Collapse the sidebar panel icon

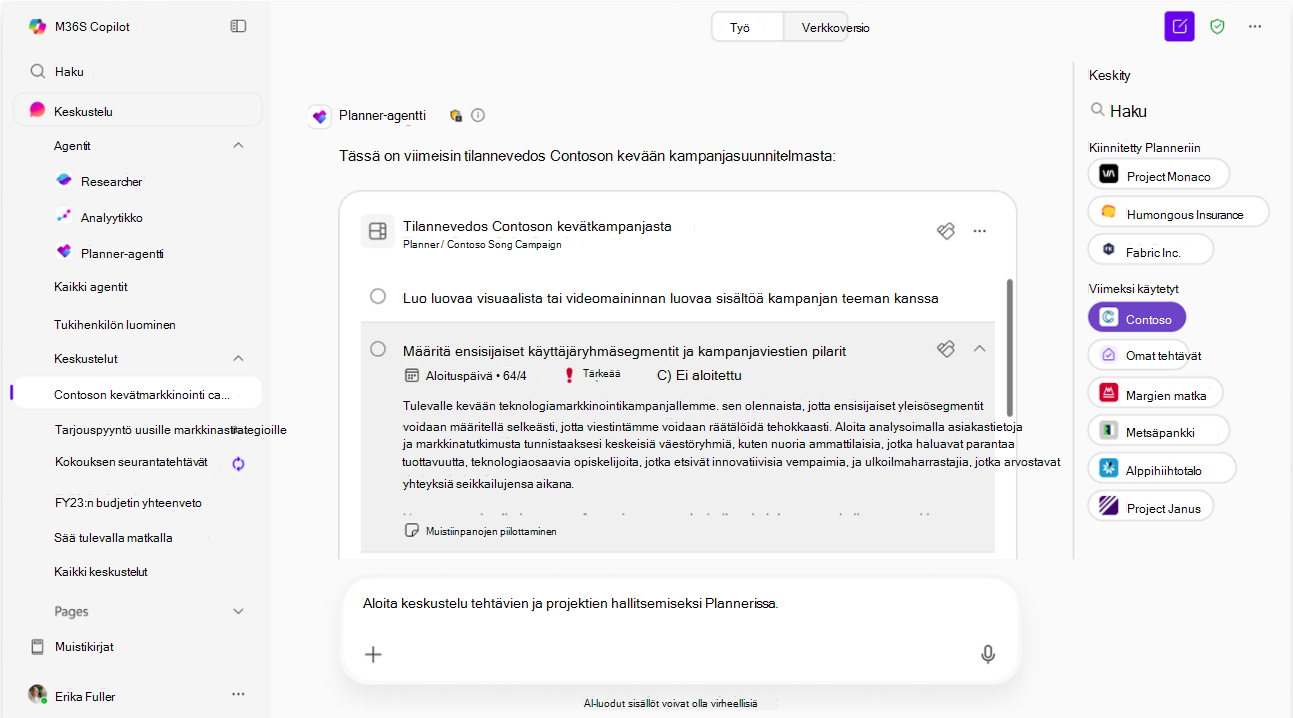click(238, 26)
